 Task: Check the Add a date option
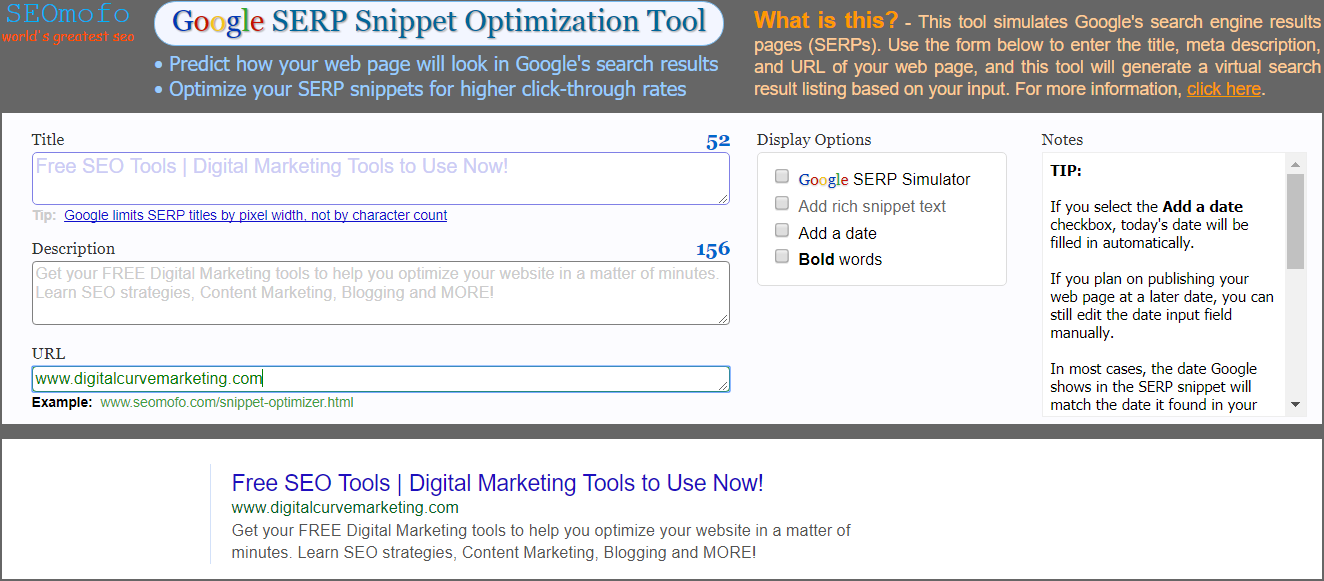(782, 231)
